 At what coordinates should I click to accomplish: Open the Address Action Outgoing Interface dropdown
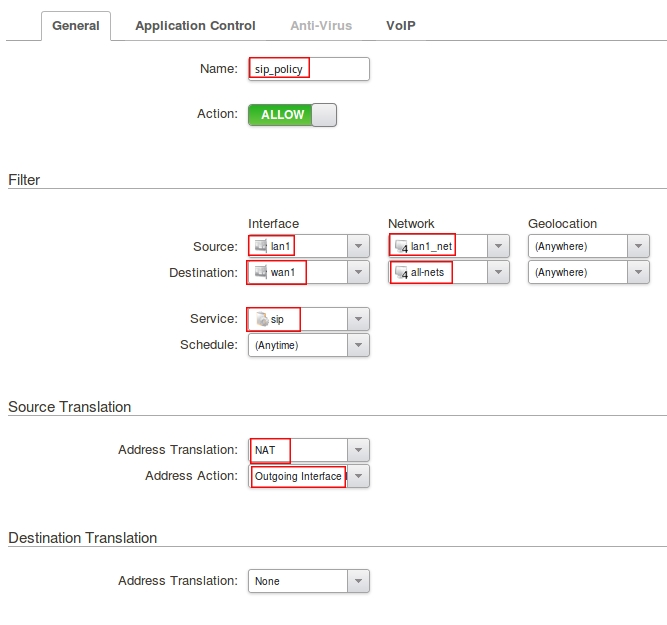tap(358, 476)
